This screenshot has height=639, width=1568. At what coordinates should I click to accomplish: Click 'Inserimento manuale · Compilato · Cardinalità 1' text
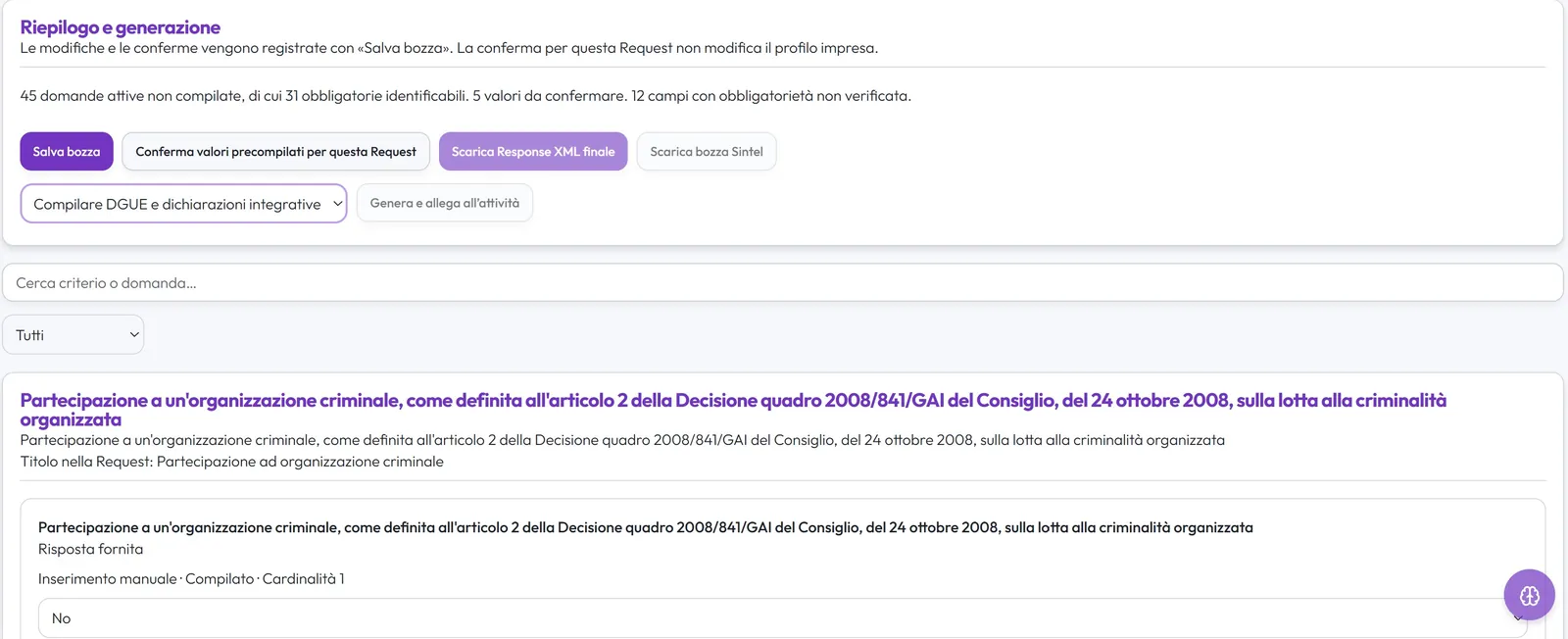(191, 579)
